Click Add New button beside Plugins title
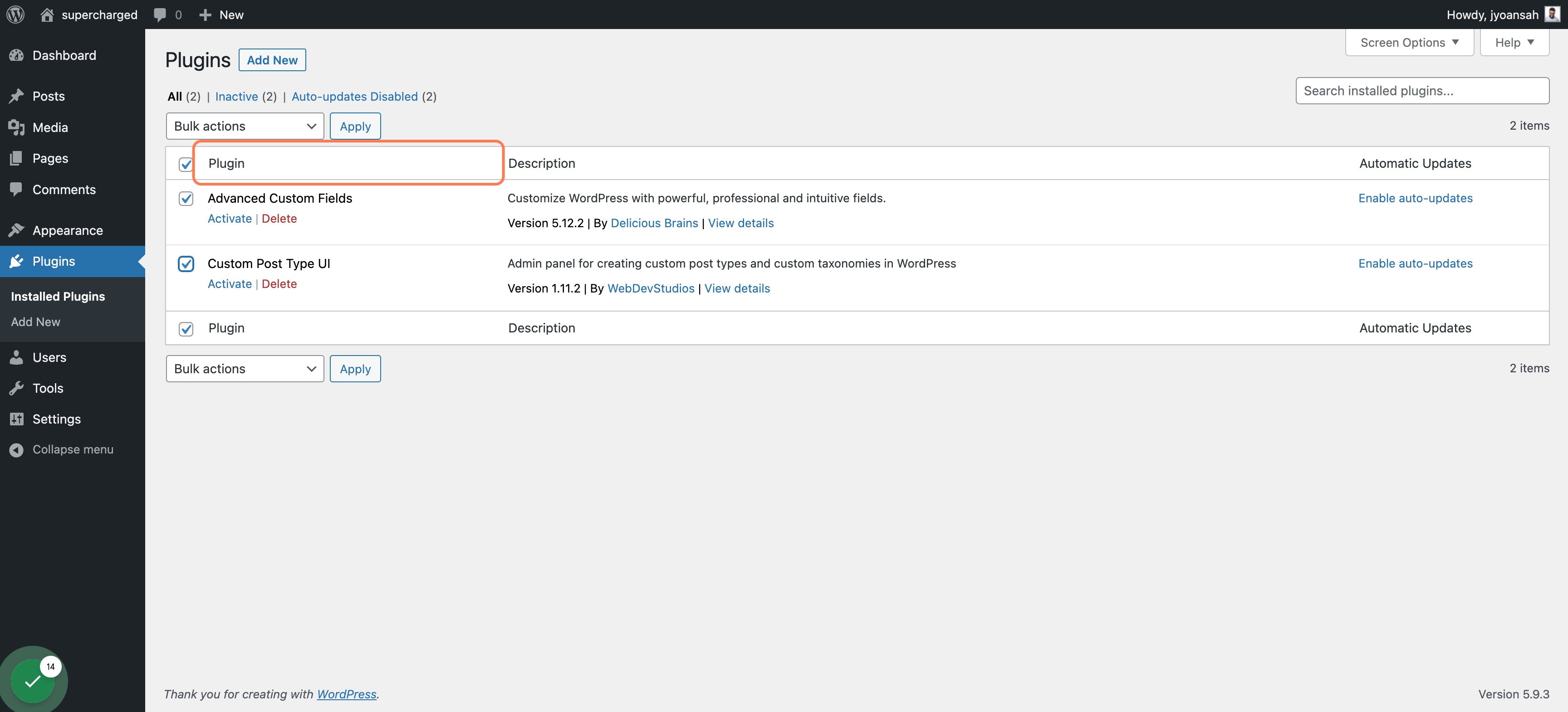This screenshot has height=712, width=1568. point(272,60)
